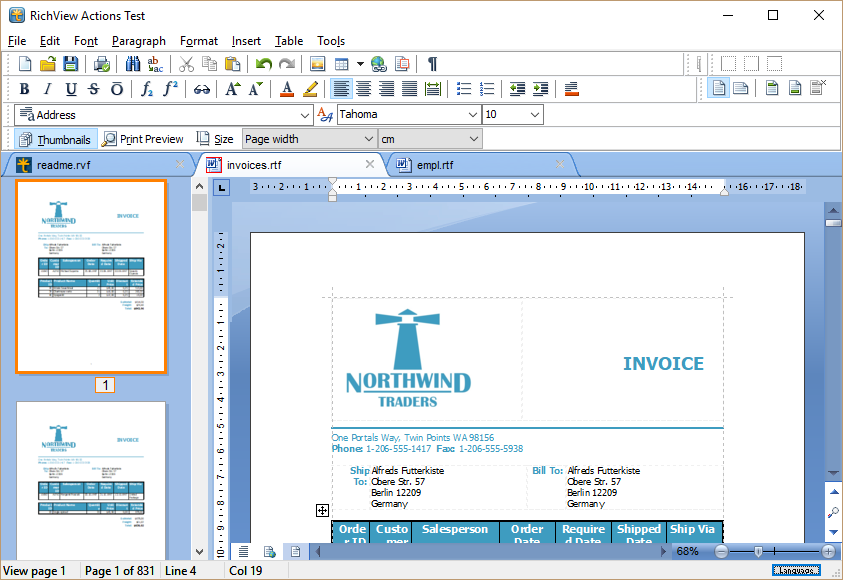
Task: Click the page Size button
Action: click(x=215, y=139)
